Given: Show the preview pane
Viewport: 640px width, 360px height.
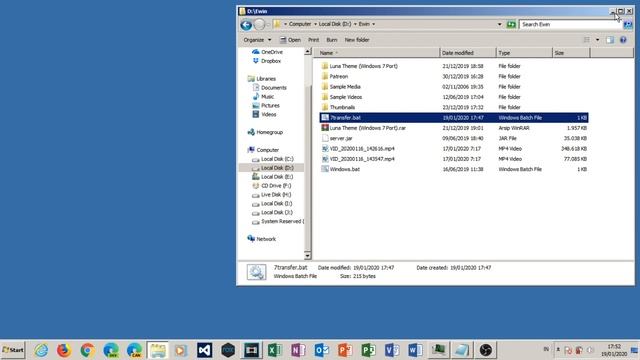Looking at the screenshot, I should pyautogui.click(x=610, y=40).
